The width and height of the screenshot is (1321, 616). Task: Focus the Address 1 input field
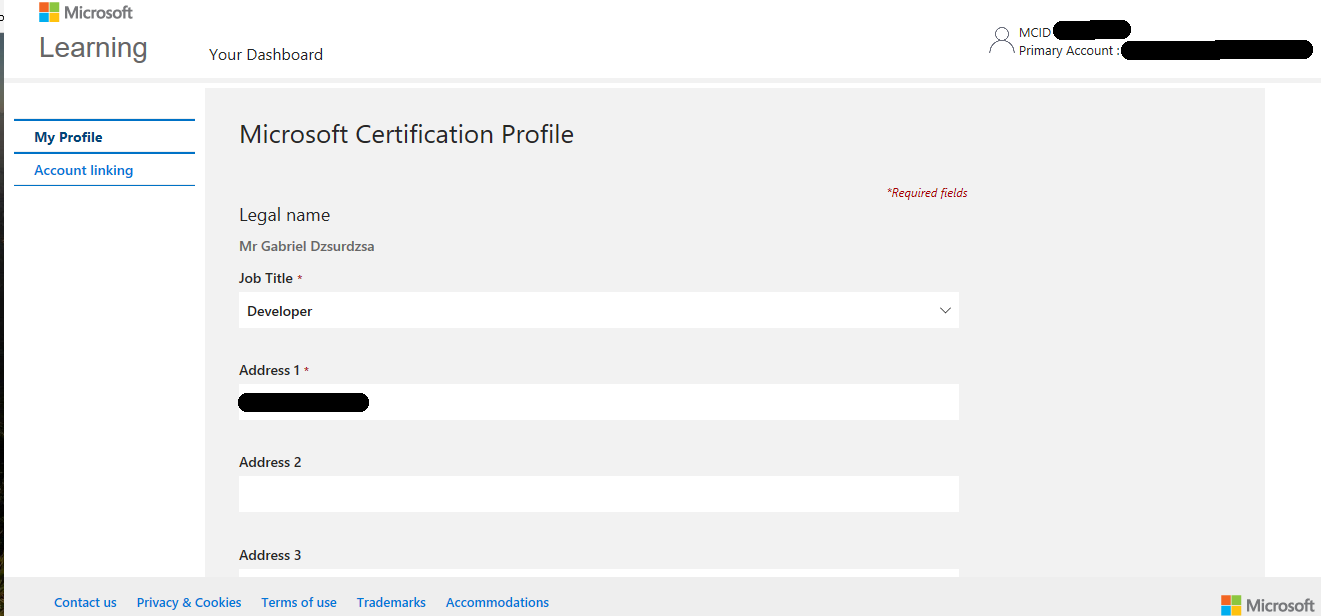click(x=599, y=402)
